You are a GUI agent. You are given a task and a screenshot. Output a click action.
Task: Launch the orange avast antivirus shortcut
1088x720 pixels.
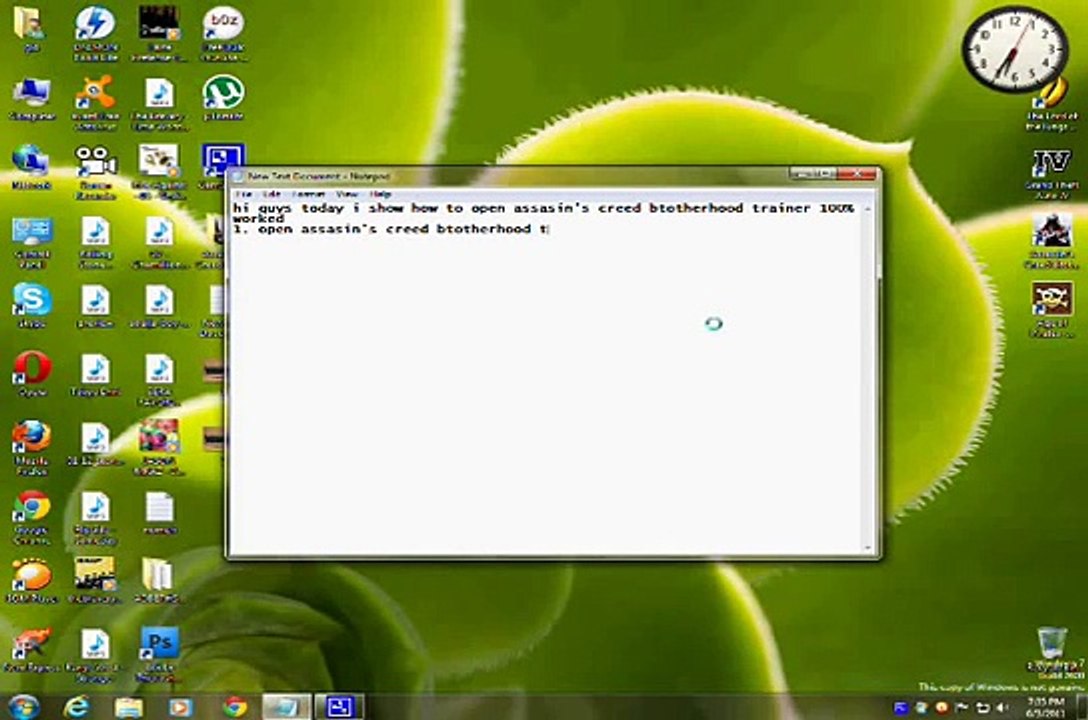tap(96, 102)
